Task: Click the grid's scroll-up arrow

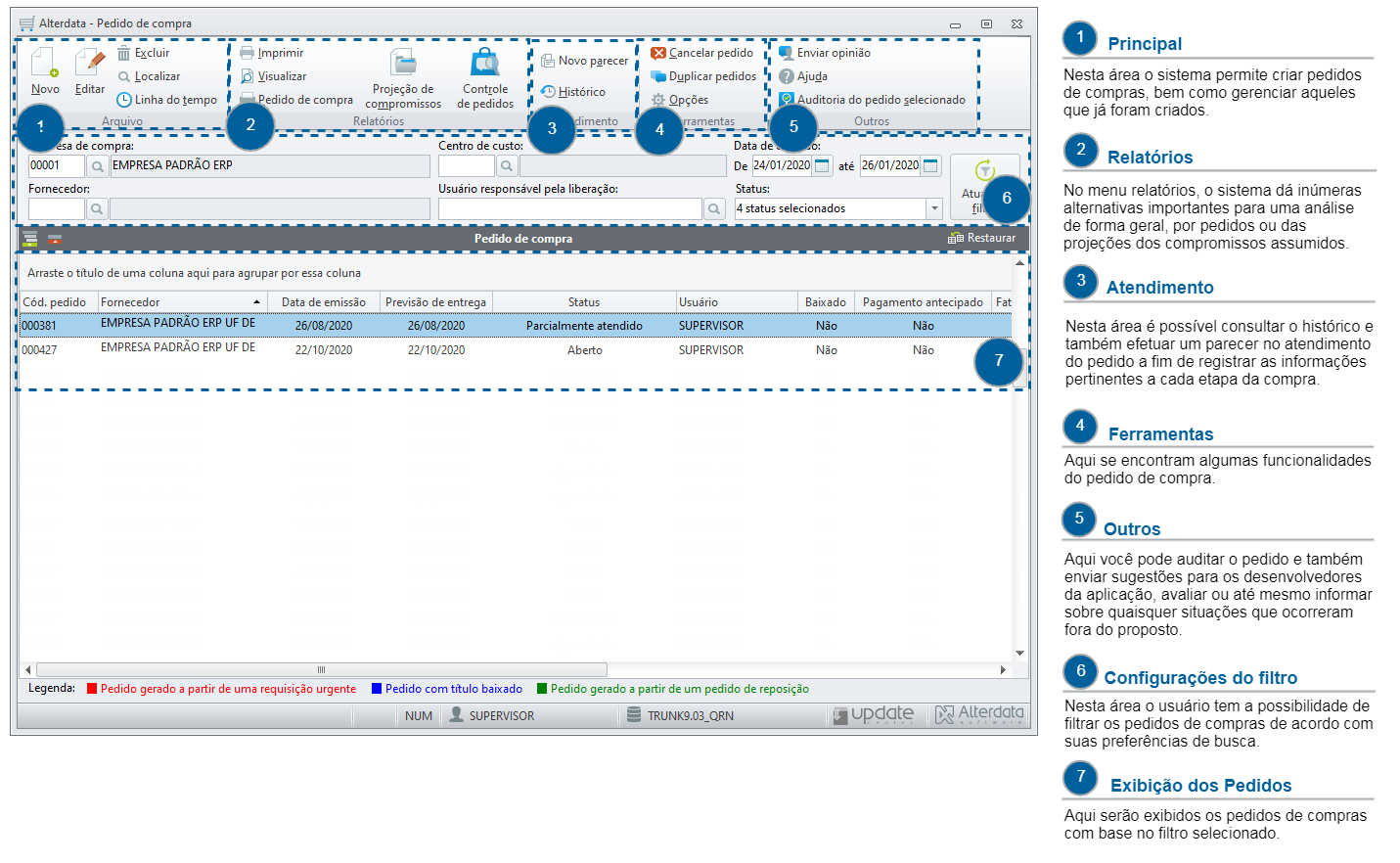Action: pyautogui.click(x=1019, y=263)
